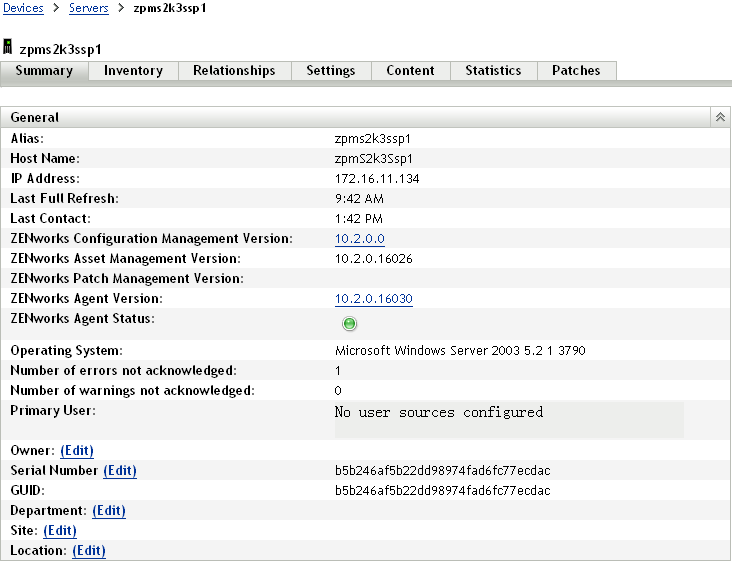Go to the Settings tab
The height and width of the screenshot is (562, 732).
pos(330,71)
